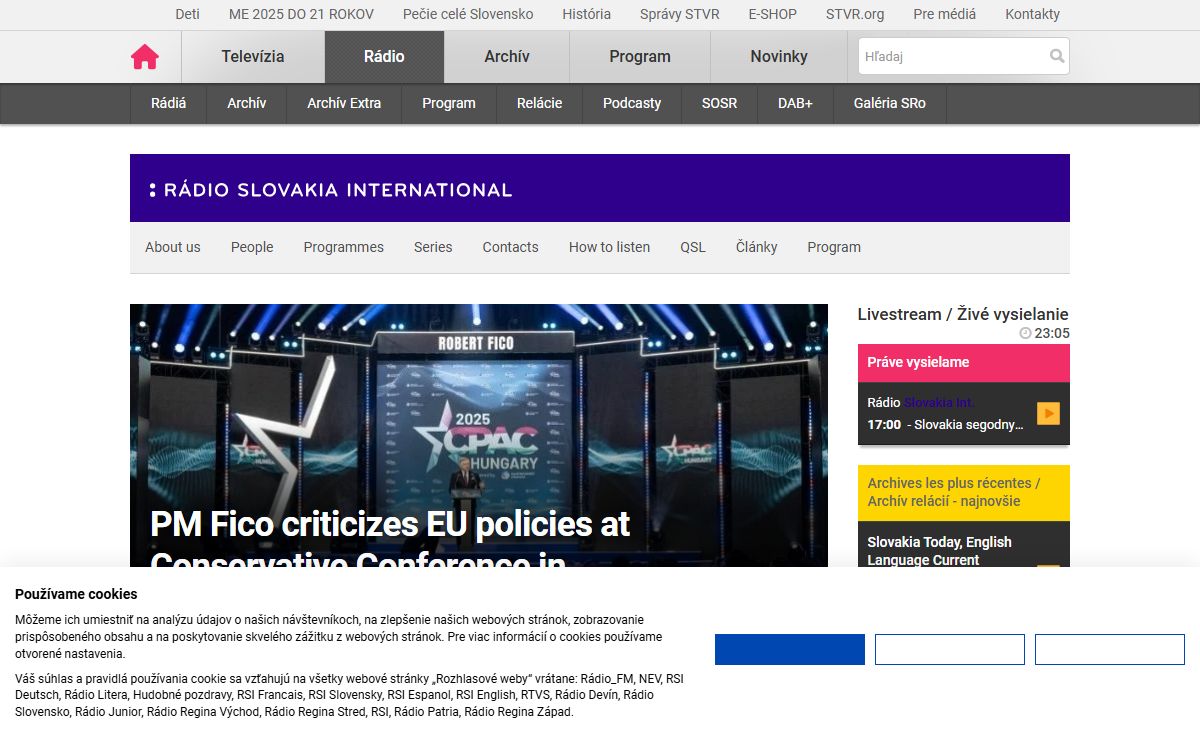Image resolution: width=1200 pixels, height=740 pixels.
Task: Open the Kontakty top link
Action: click(1033, 14)
